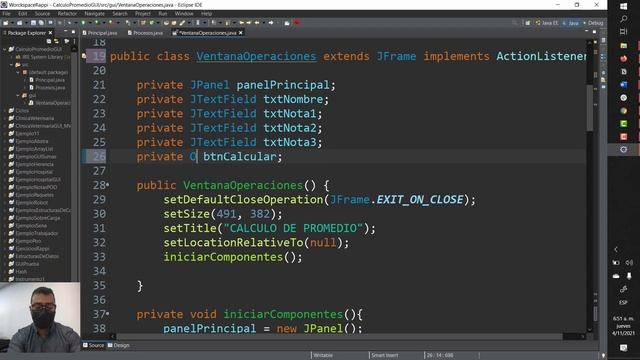Open the File menu

click(x=7, y=13)
